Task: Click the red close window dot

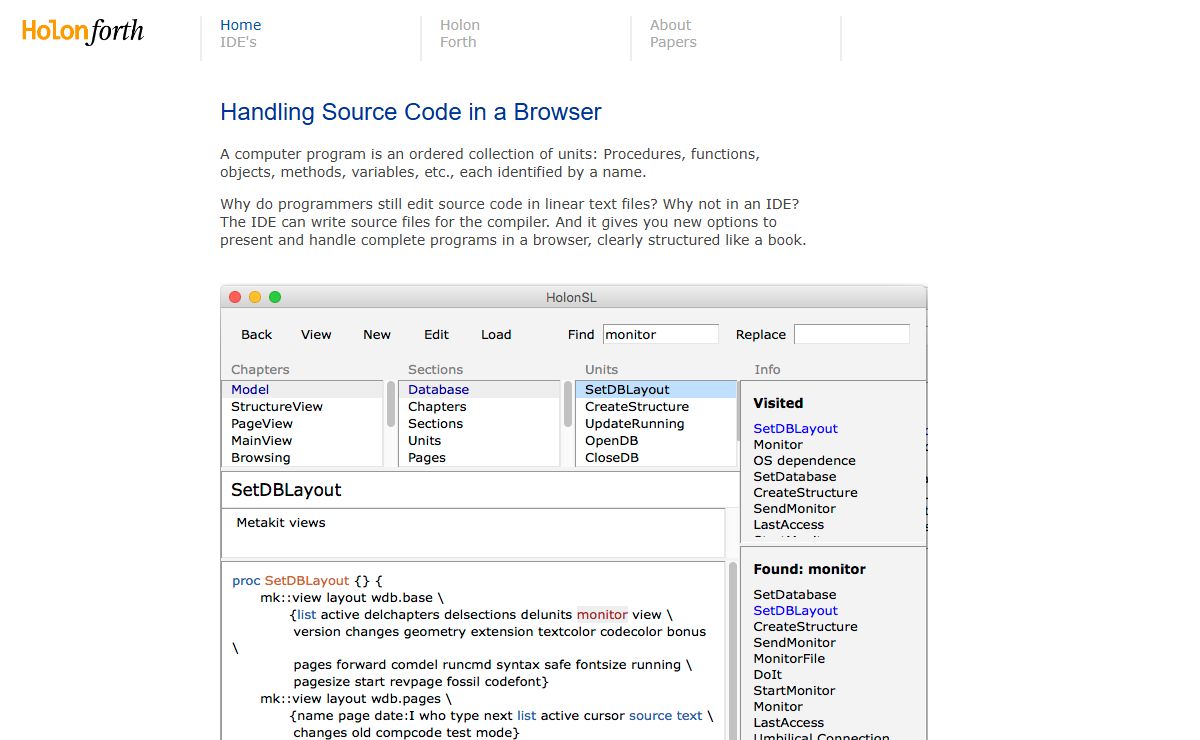Action: 235,297
